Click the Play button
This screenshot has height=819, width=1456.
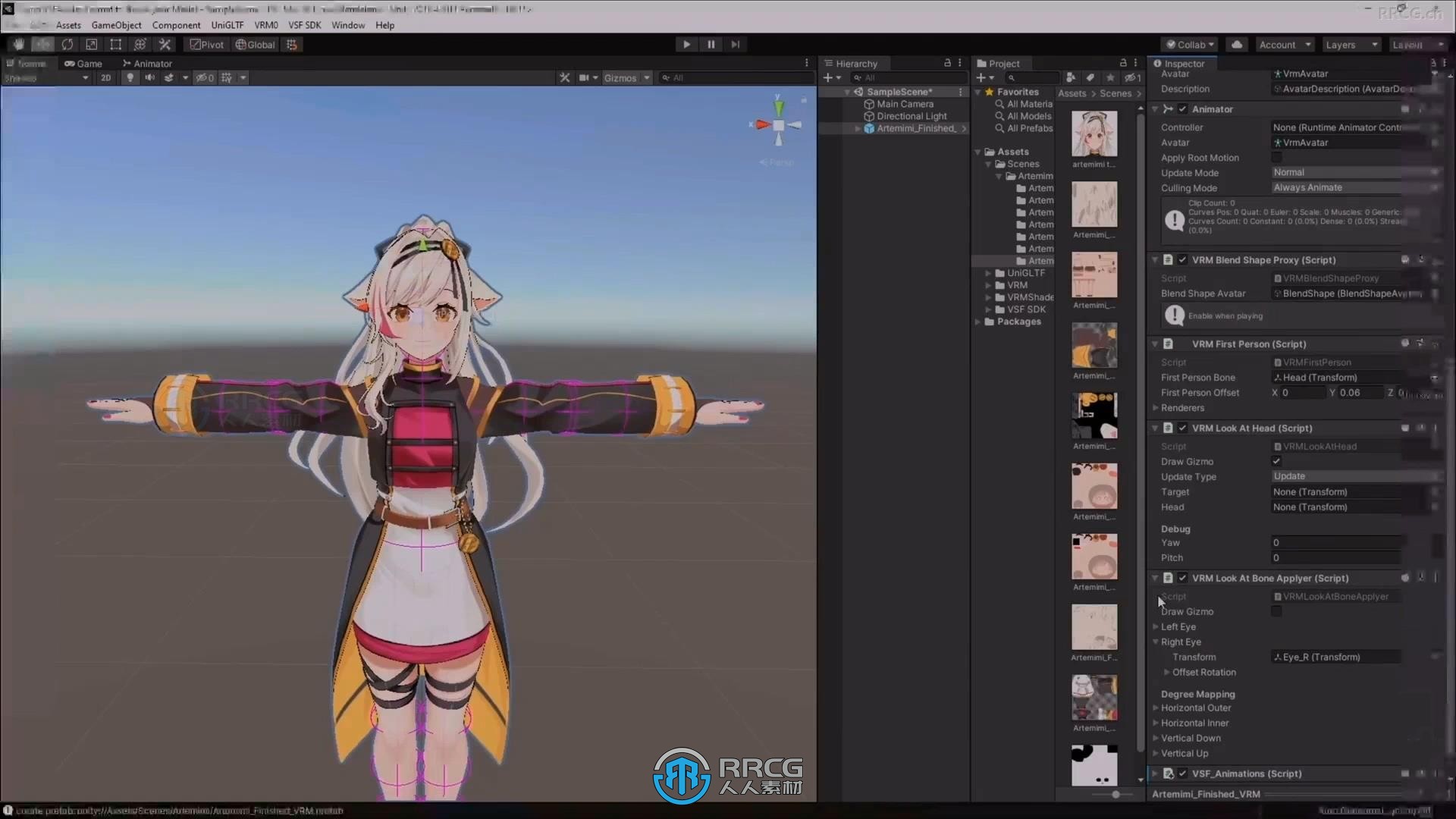(686, 45)
